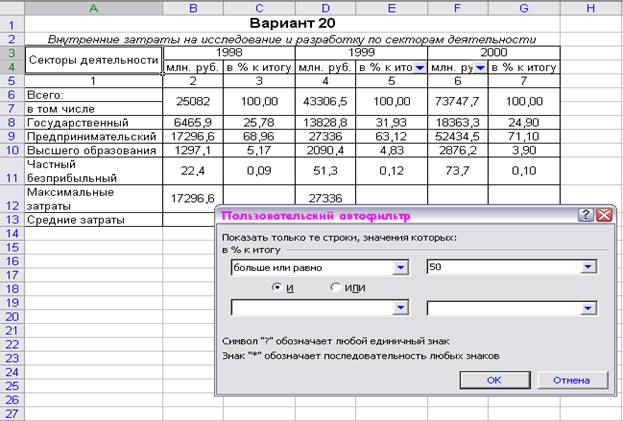Open the value dropdown showing 50
The image size is (623, 421).
point(588,267)
